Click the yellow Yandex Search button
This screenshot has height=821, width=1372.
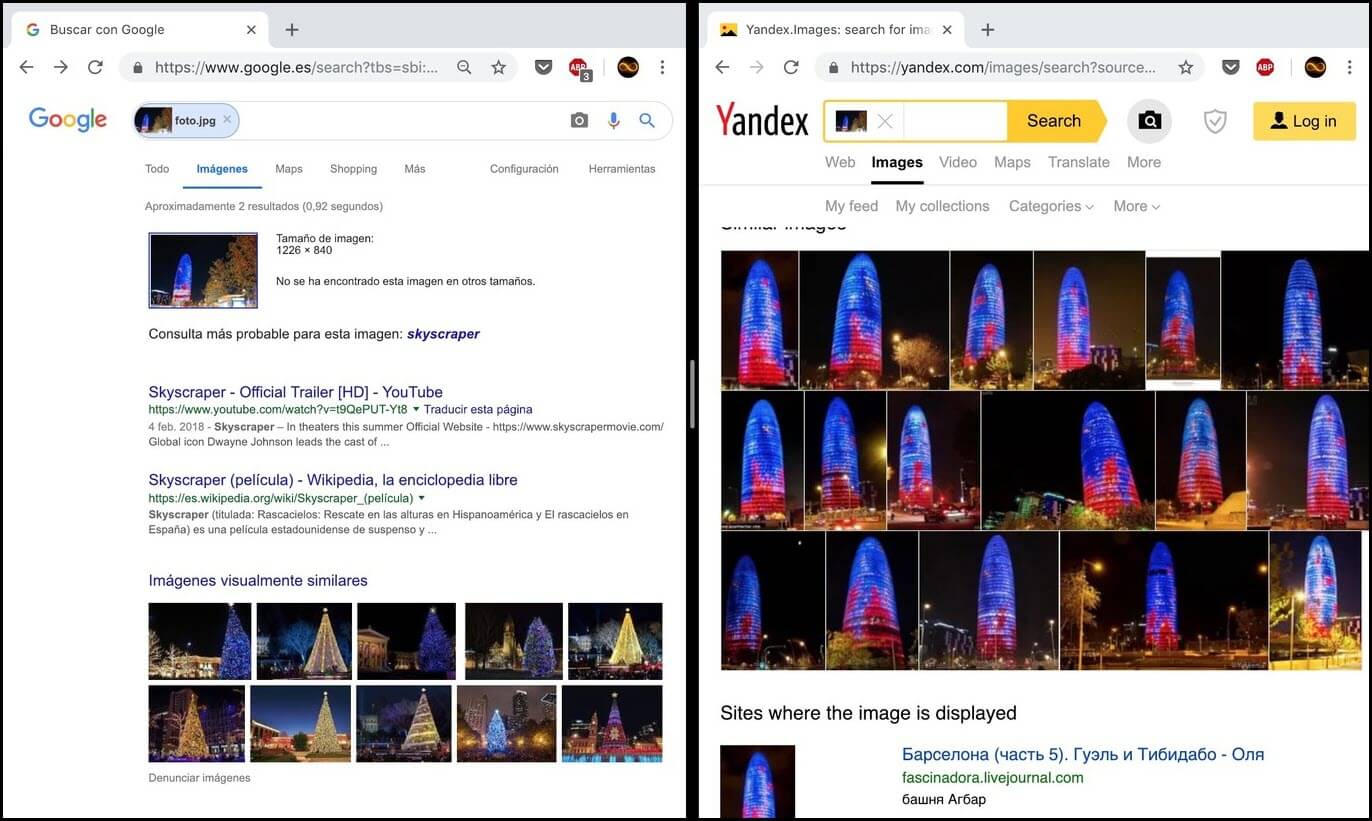1056,121
